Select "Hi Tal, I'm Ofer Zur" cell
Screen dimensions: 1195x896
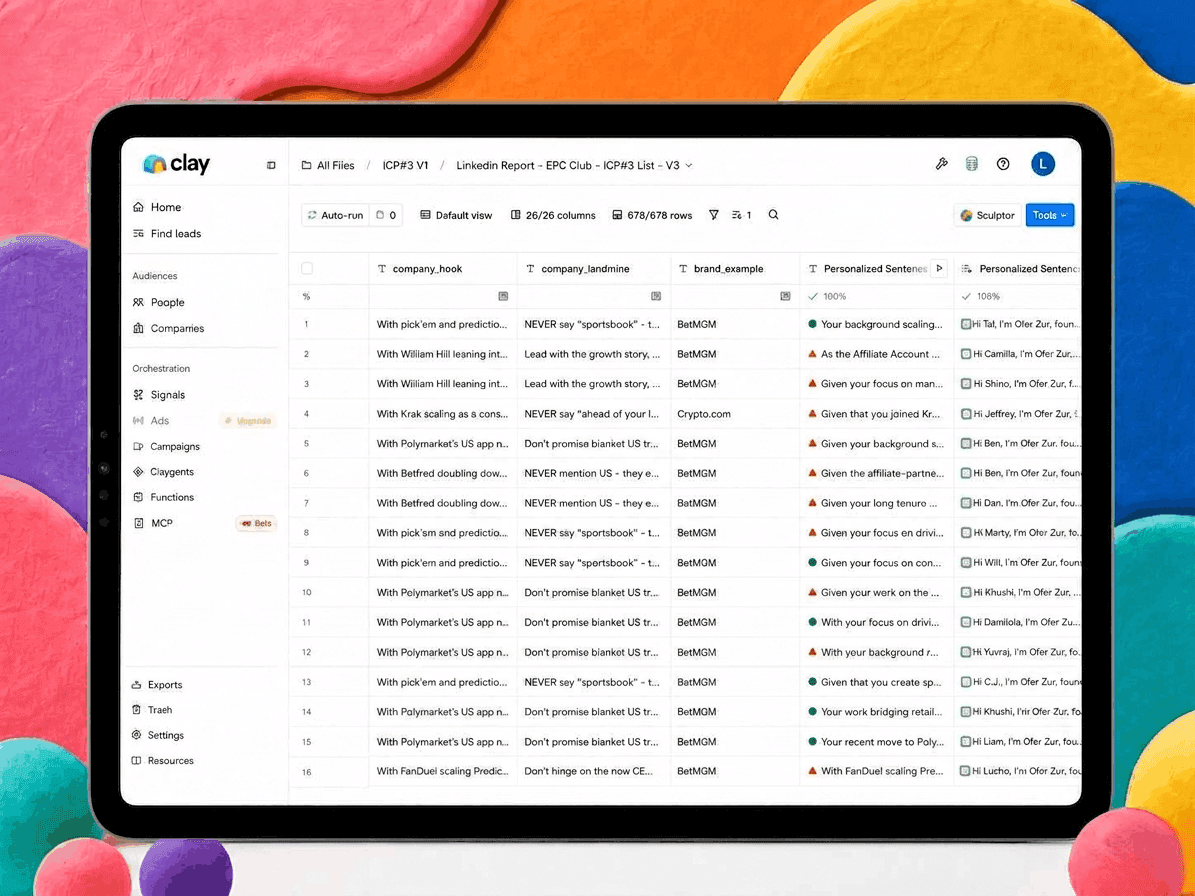tap(1018, 324)
